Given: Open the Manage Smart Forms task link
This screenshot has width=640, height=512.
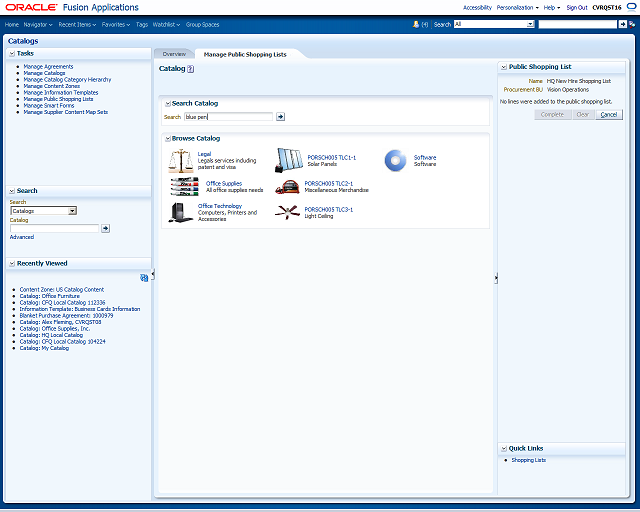Looking at the screenshot, I should click(49, 105).
